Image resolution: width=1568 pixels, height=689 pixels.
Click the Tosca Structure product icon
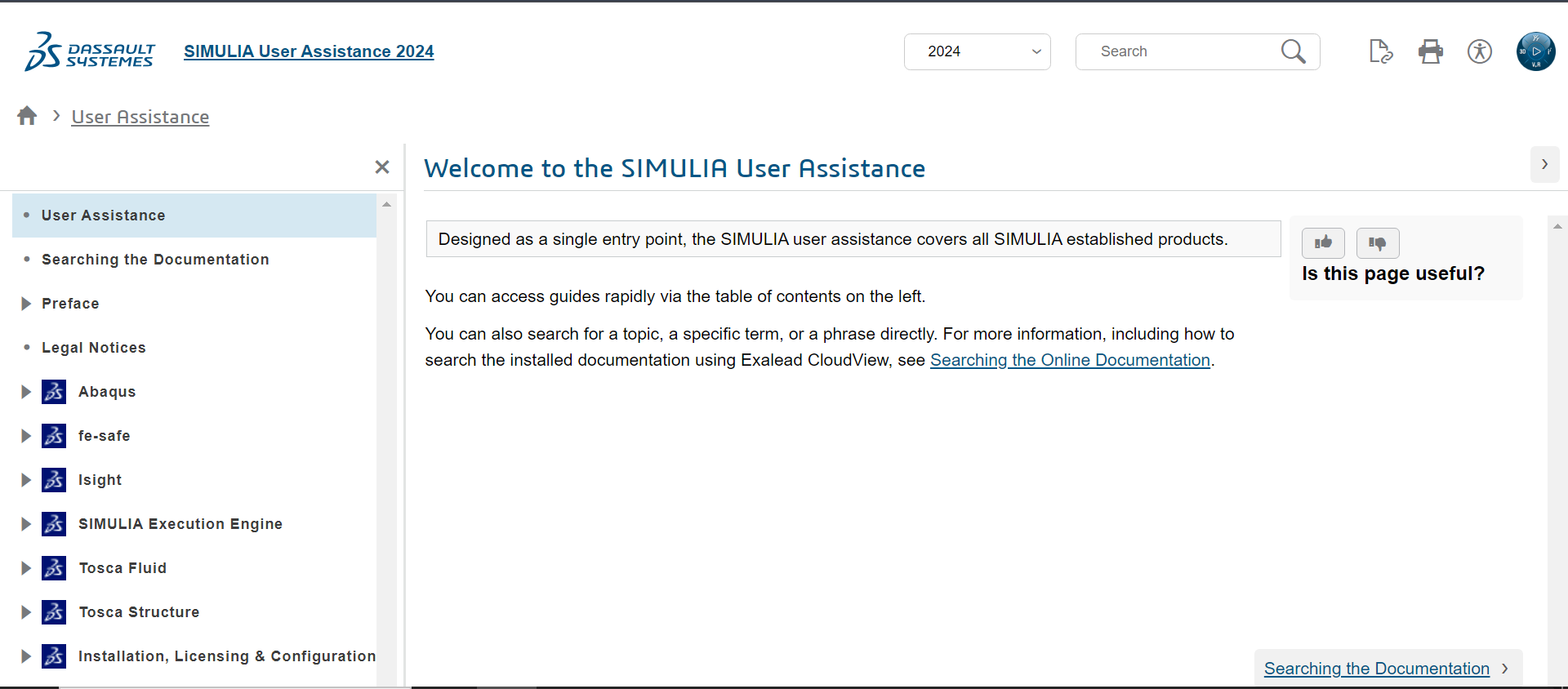(x=55, y=612)
